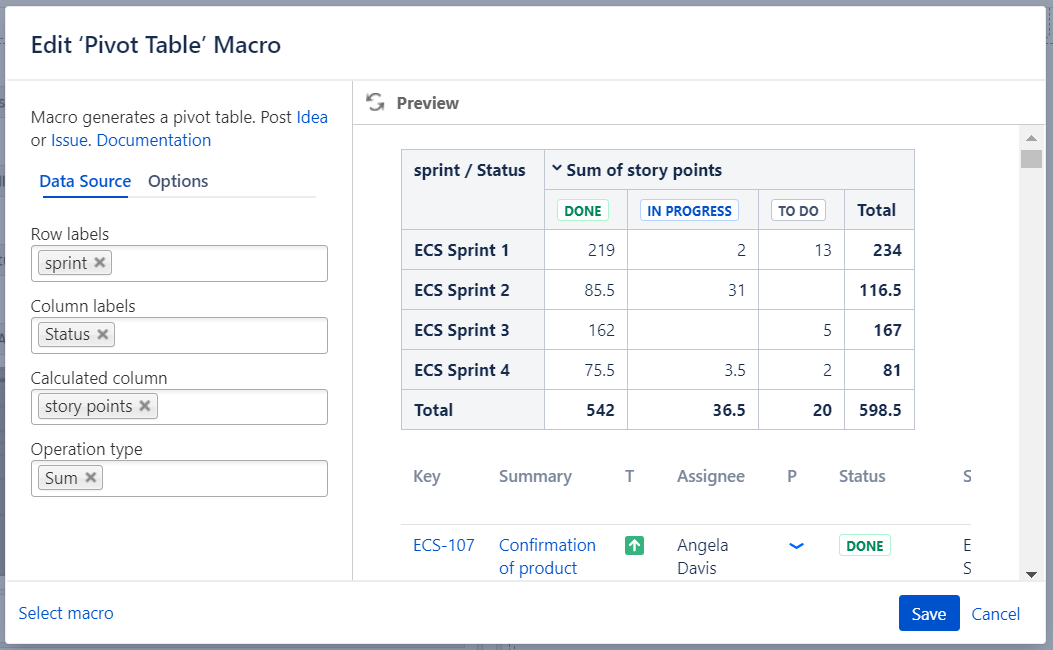Image resolution: width=1053 pixels, height=650 pixels.
Task: Open the ECS-107 issue key link
Action: pyautogui.click(x=443, y=545)
